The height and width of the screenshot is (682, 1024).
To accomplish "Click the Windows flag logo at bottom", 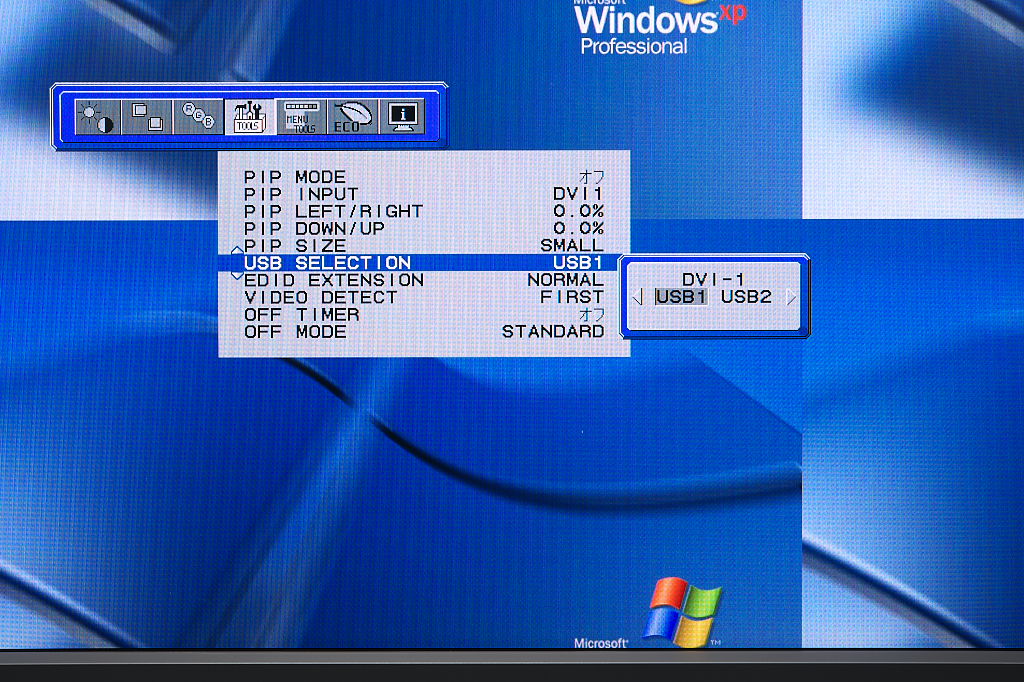I will (x=685, y=610).
